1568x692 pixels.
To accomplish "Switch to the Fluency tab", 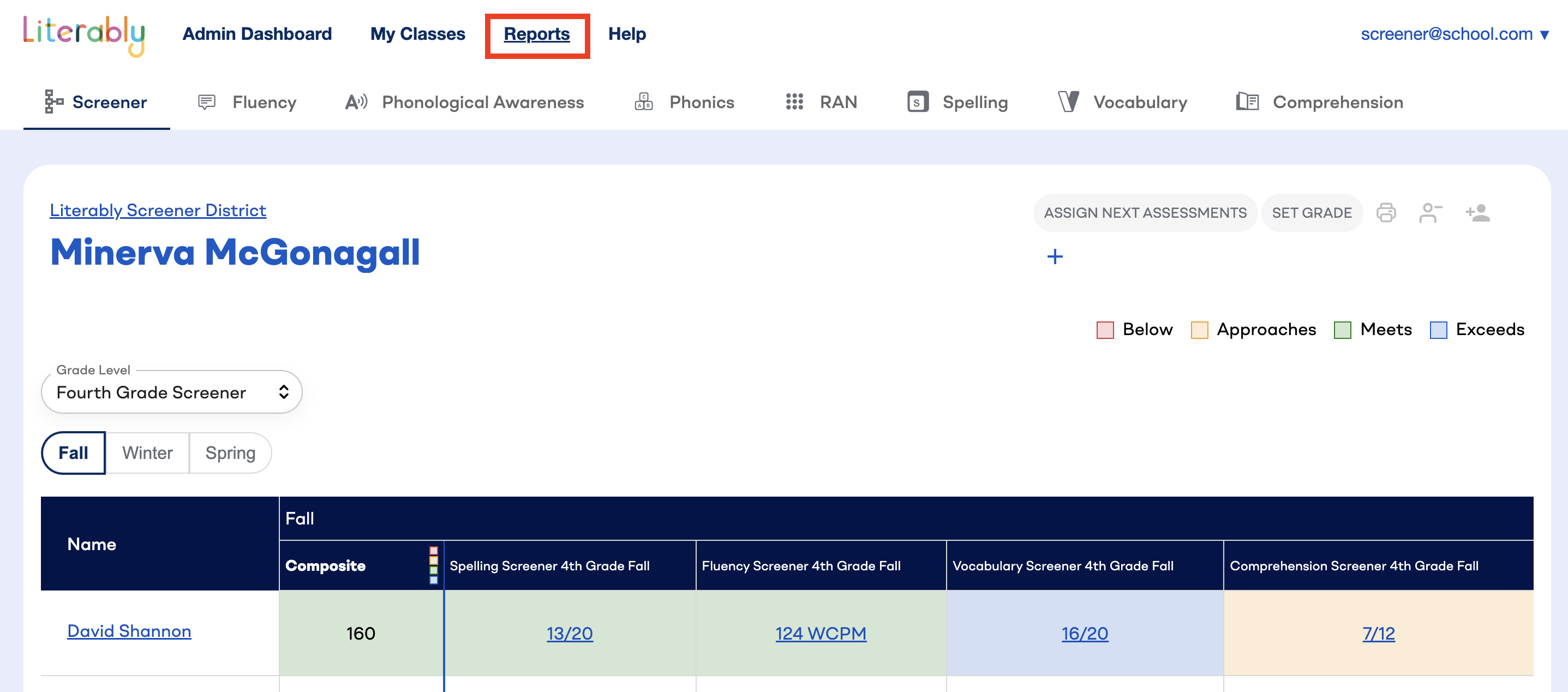I will pyautogui.click(x=248, y=102).
